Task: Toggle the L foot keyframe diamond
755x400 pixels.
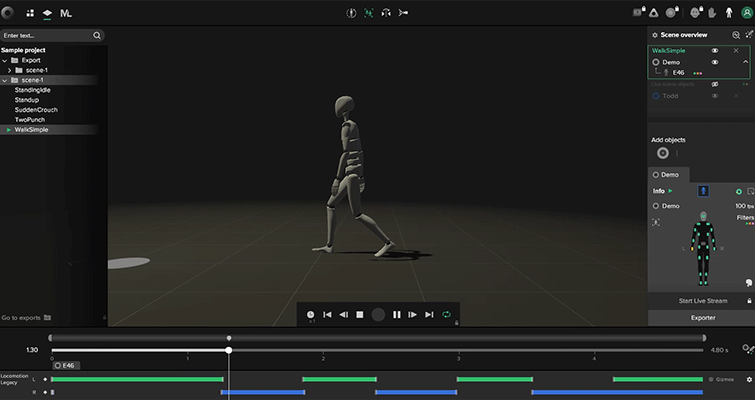Action: pyautogui.click(x=45, y=379)
